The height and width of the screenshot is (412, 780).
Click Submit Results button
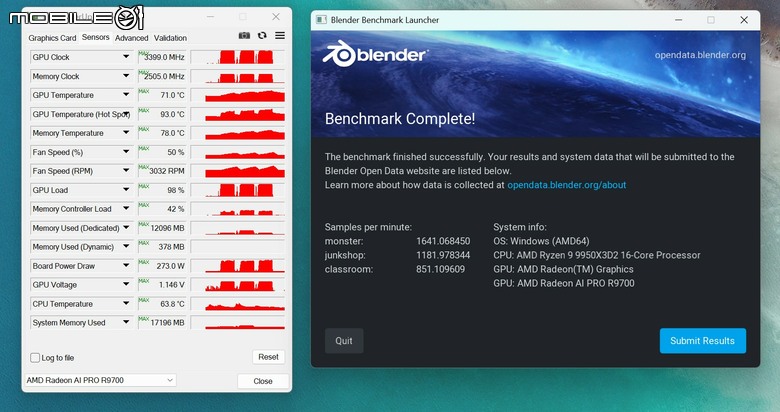click(x=702, y=341)
